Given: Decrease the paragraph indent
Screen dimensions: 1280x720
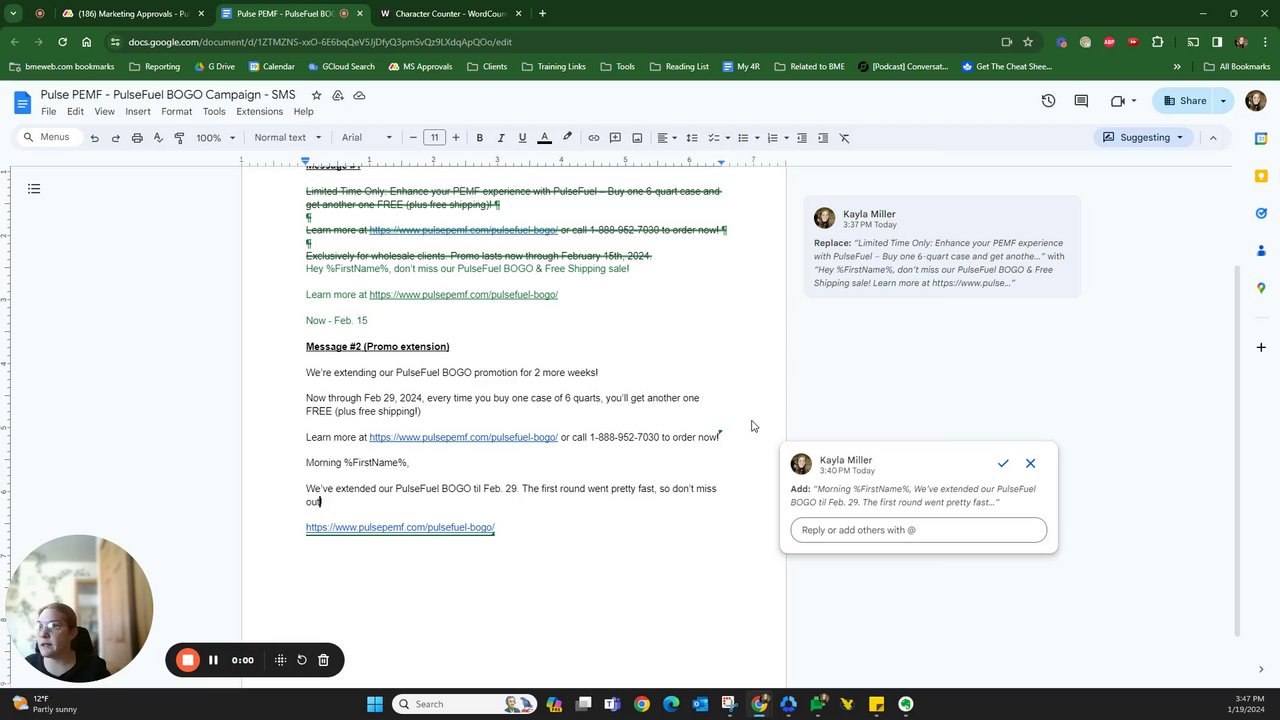Looking at the screenshot, I should pos(802,138).
